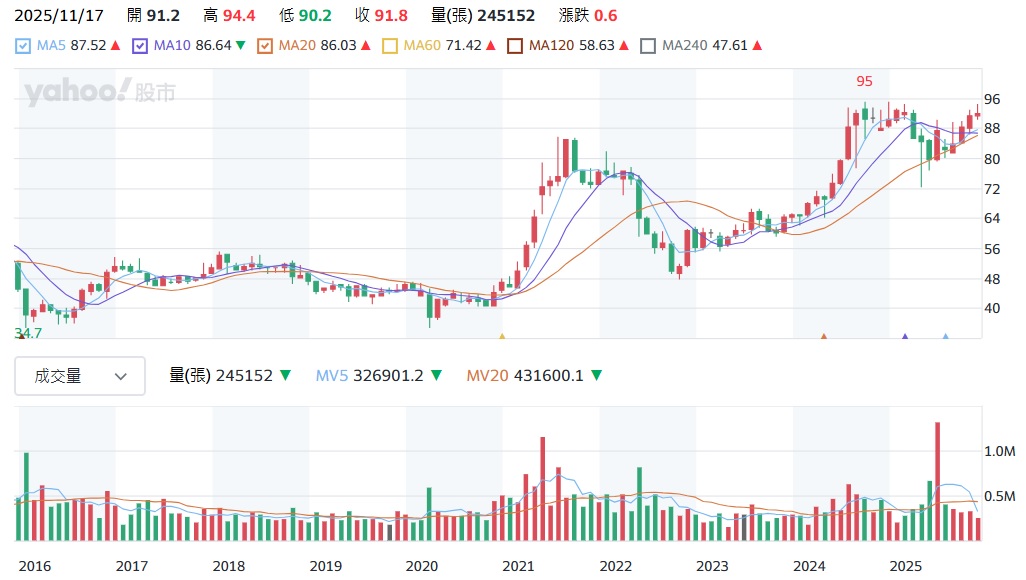Click the purple triangle marker near 2025
This screenshot has height=580, width=1026.
(905, 337)
